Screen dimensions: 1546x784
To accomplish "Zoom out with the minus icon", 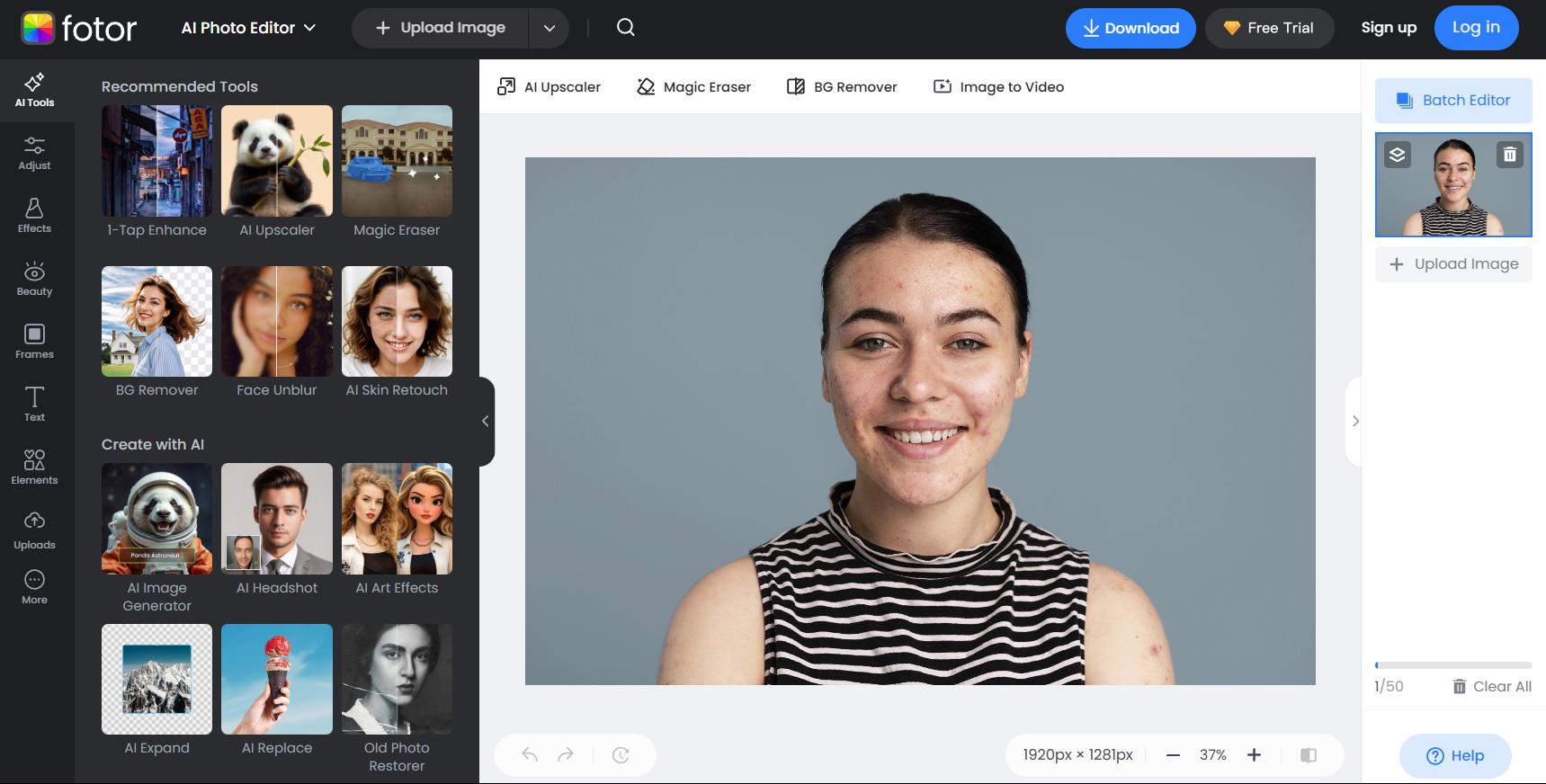I will [x=1173, y=755].
